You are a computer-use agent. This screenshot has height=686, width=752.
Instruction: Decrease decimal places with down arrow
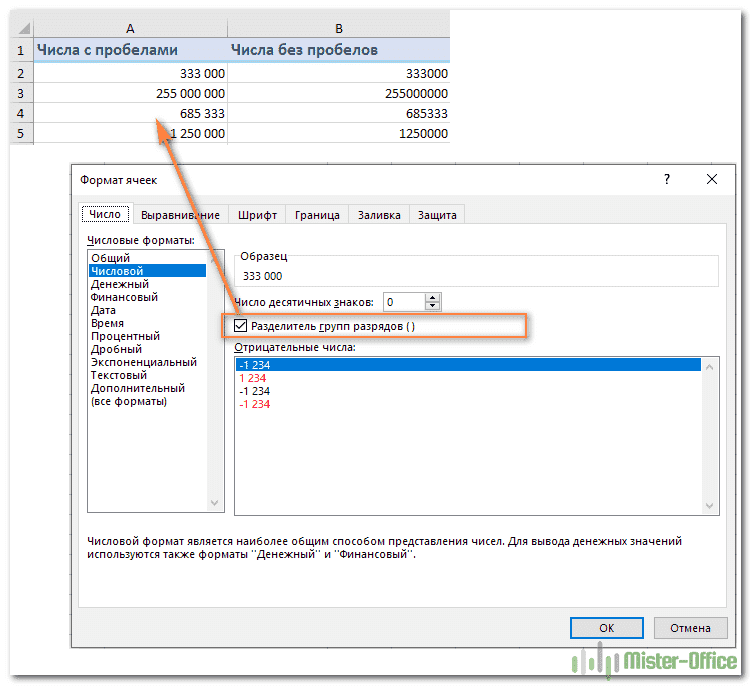[x=433, y=306]
